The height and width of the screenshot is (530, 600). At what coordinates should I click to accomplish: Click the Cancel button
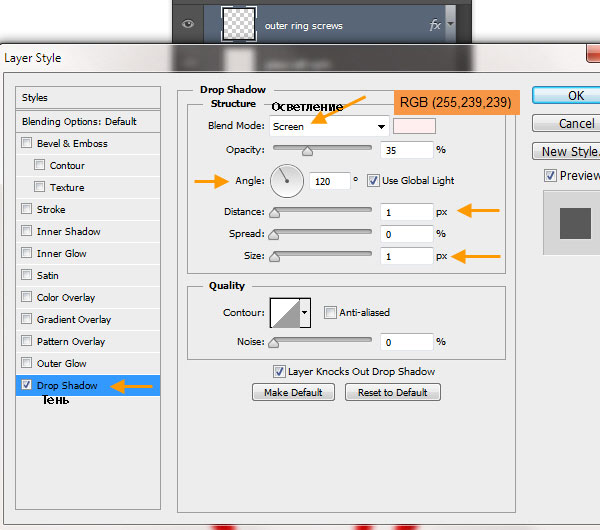pyautogui.click(x=566, y=123)
